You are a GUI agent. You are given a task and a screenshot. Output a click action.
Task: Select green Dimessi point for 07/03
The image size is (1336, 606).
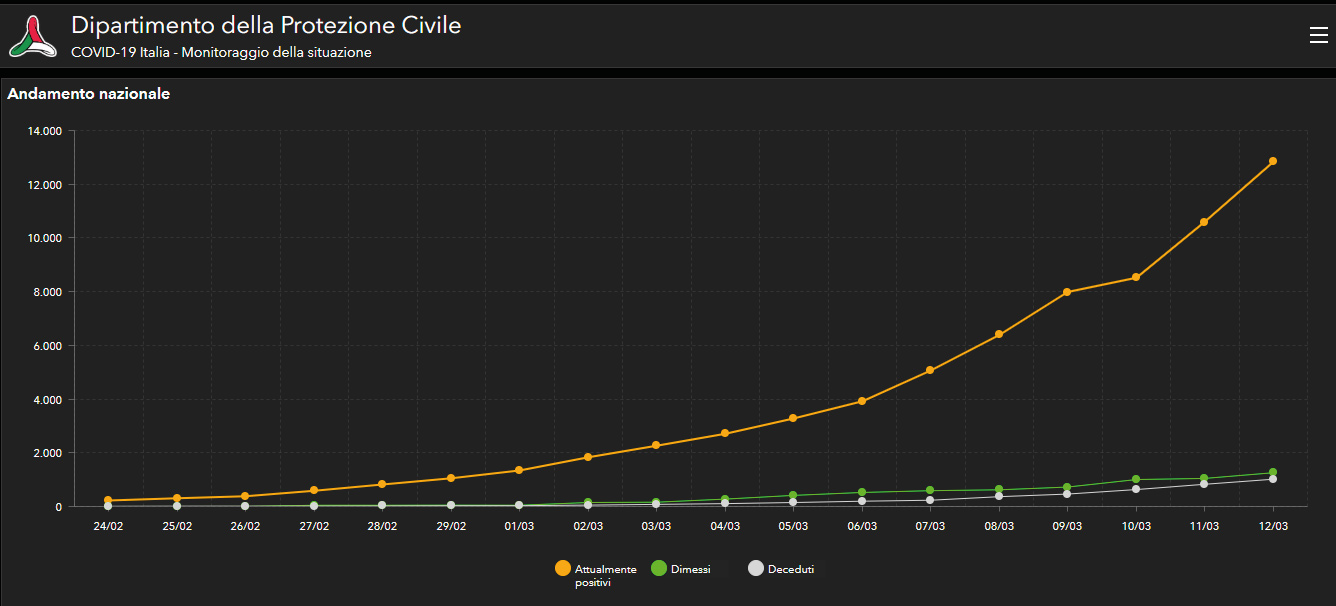[930, 491]
